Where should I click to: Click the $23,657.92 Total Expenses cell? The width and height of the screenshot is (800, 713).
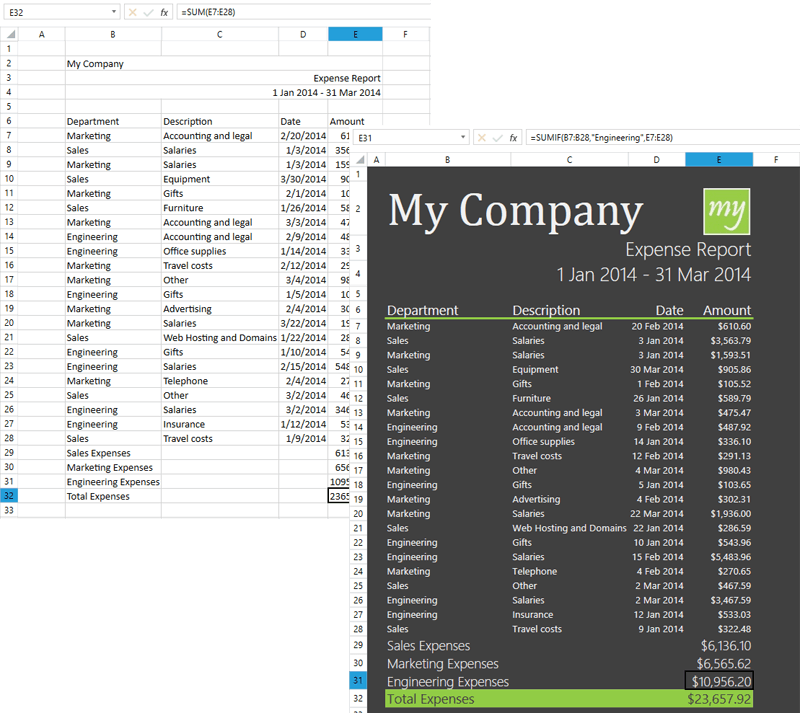point(718,699)
